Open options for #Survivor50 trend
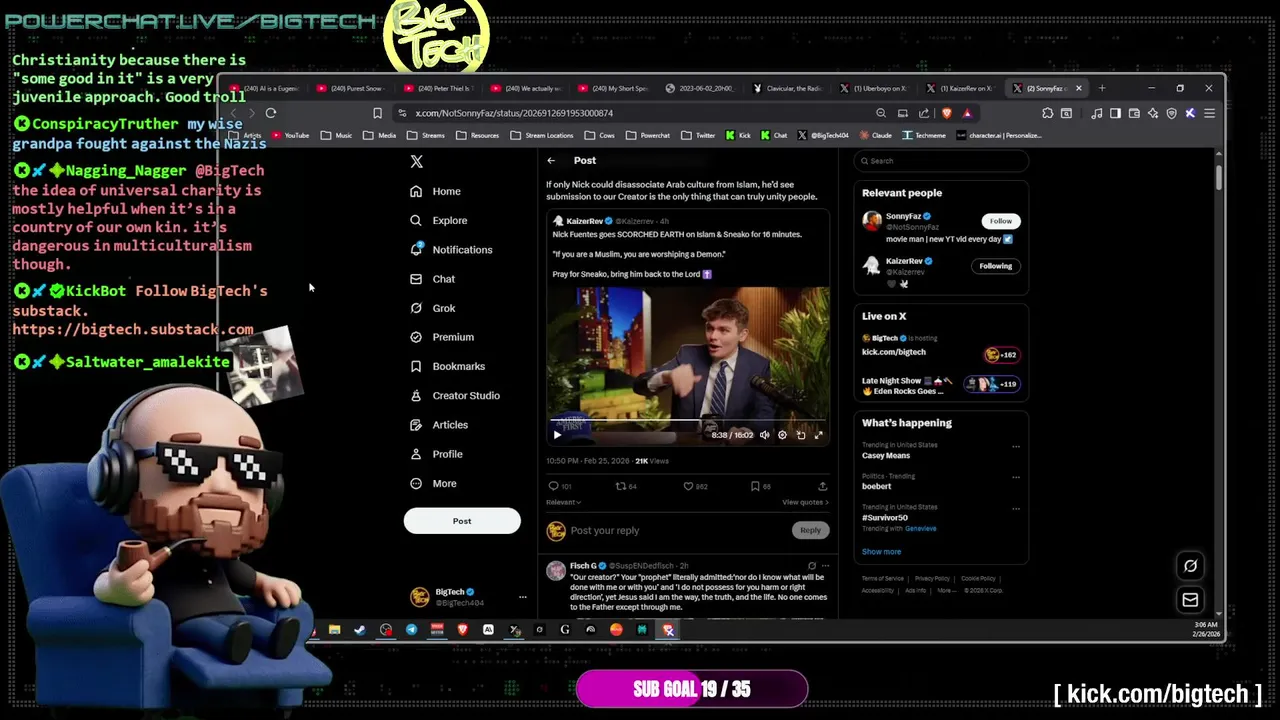The image size is (1280, 720). point(1016,508)
